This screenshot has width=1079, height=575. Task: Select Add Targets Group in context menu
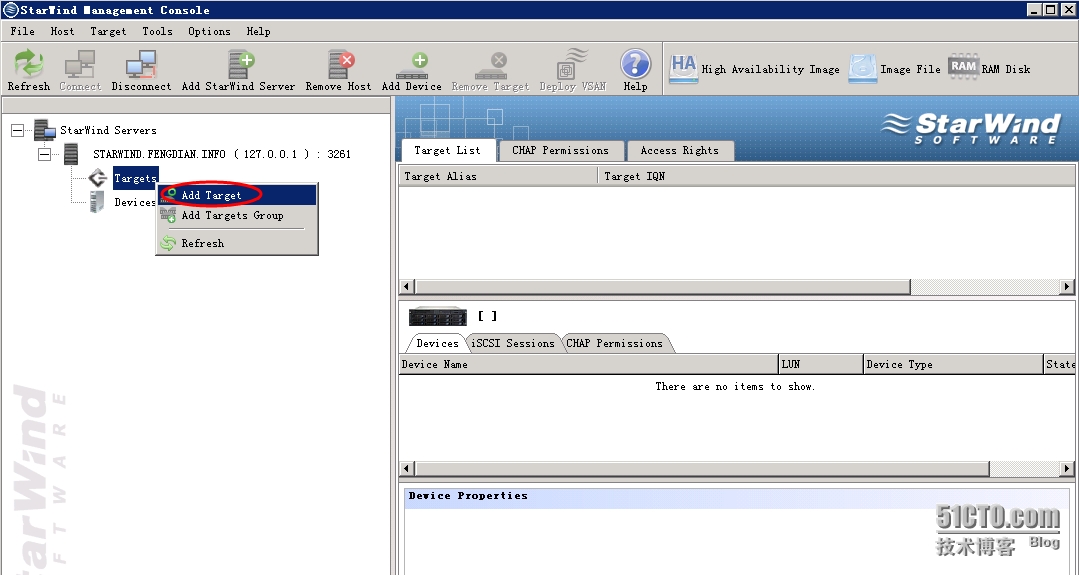(237, 215)
